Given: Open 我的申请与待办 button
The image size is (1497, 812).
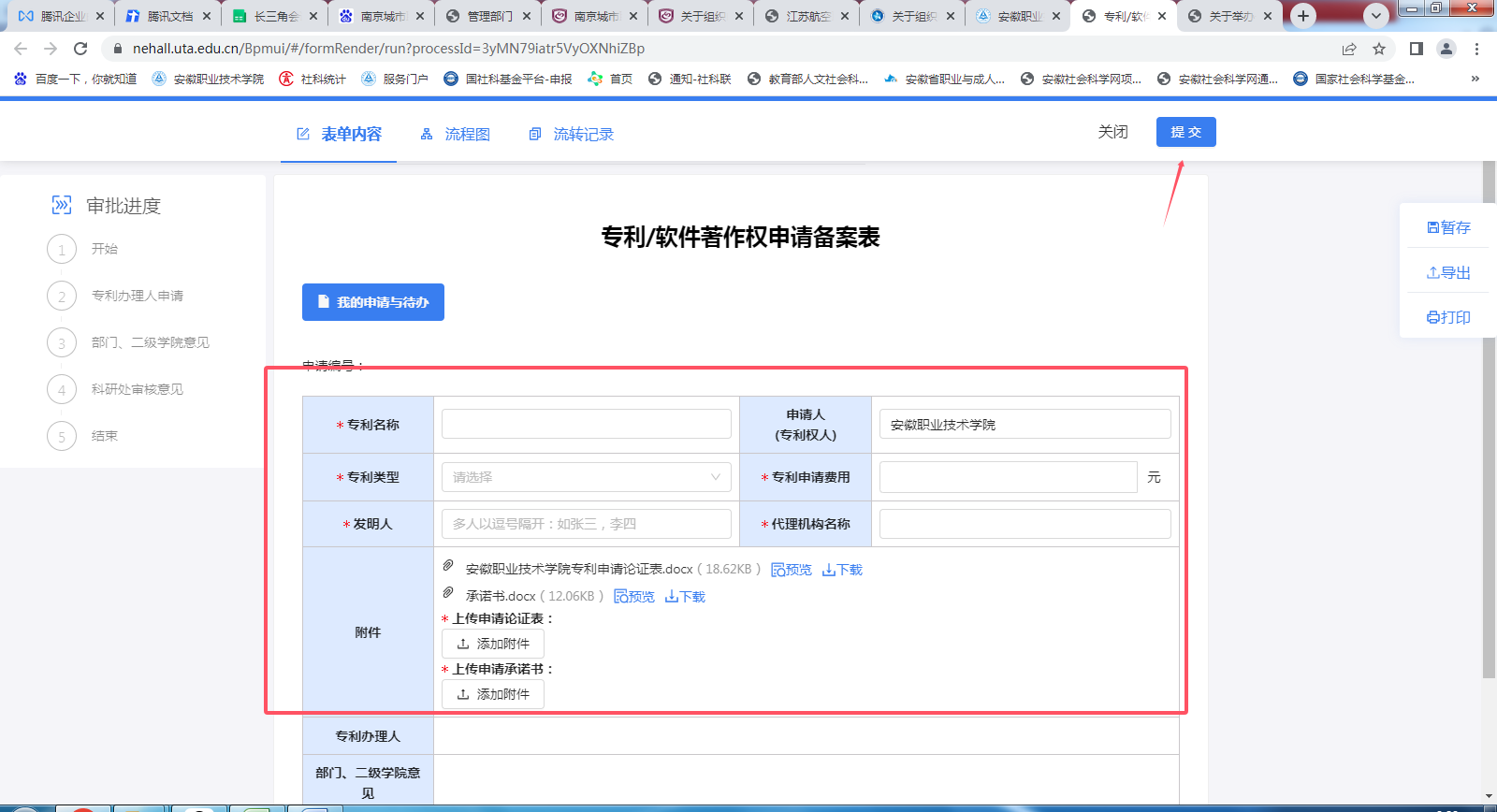Looking at the screenshot, I should point(373,302).
